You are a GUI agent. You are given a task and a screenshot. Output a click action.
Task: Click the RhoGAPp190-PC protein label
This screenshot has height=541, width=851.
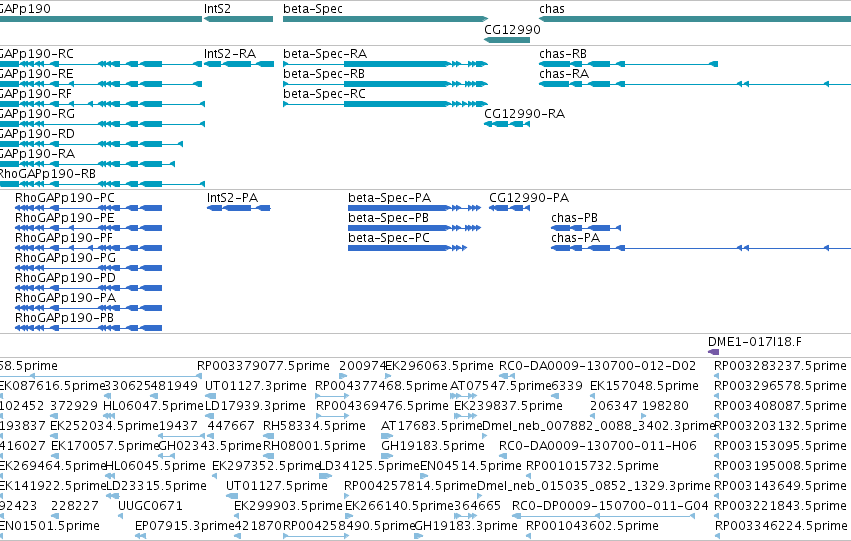tap(65, 198)
